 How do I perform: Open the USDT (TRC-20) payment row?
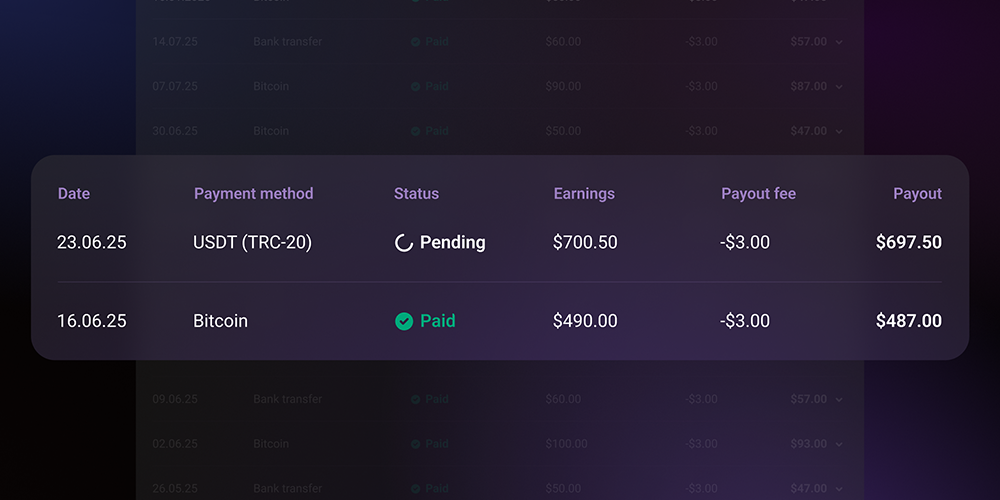[x=499, y=242]
